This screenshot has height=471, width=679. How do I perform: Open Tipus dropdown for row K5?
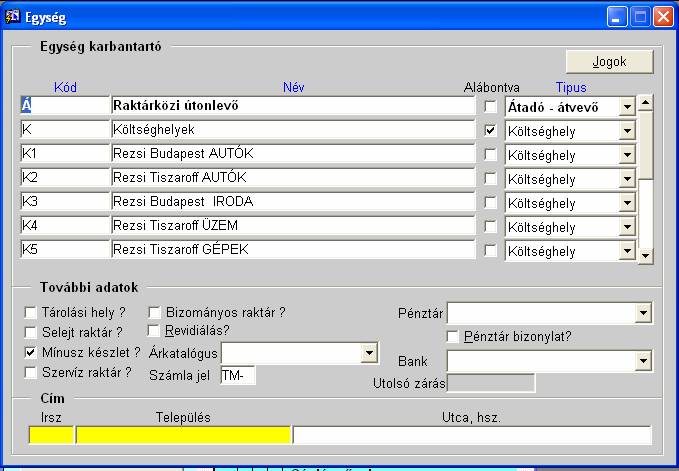(x=627, y=251)
